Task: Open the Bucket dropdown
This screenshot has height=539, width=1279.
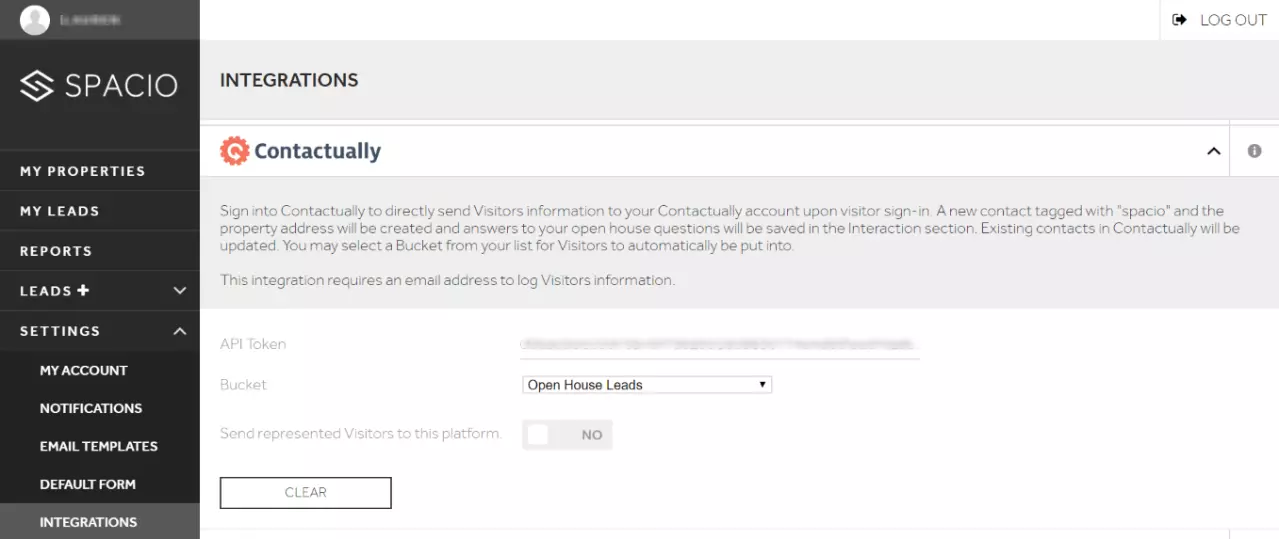Action: click(x=647, y=385)
